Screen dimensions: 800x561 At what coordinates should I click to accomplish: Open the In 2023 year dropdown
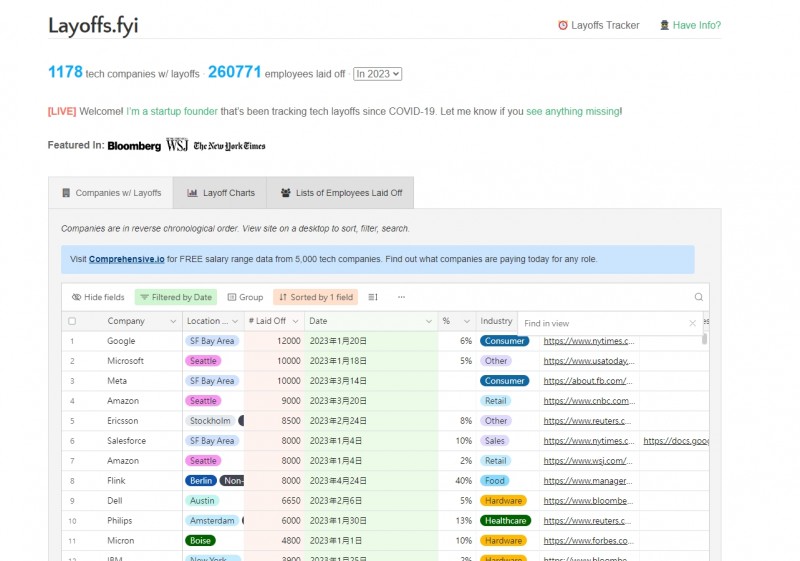377,73
